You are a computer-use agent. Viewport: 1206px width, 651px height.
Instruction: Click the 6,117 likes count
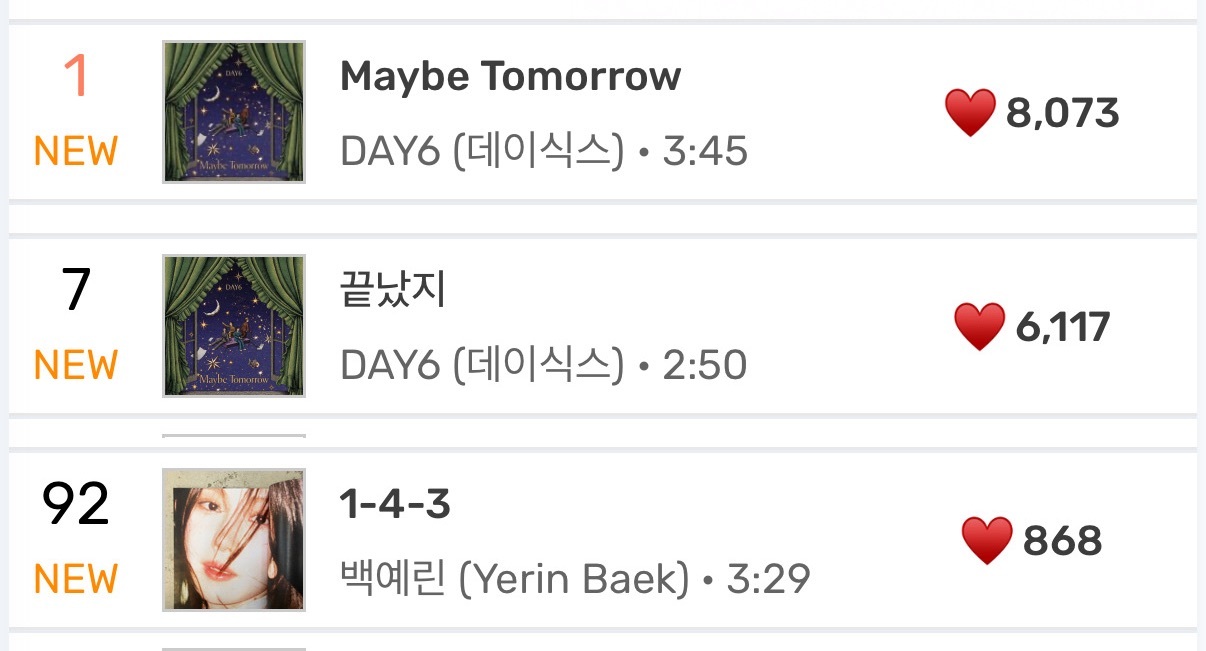point(1063,328)
